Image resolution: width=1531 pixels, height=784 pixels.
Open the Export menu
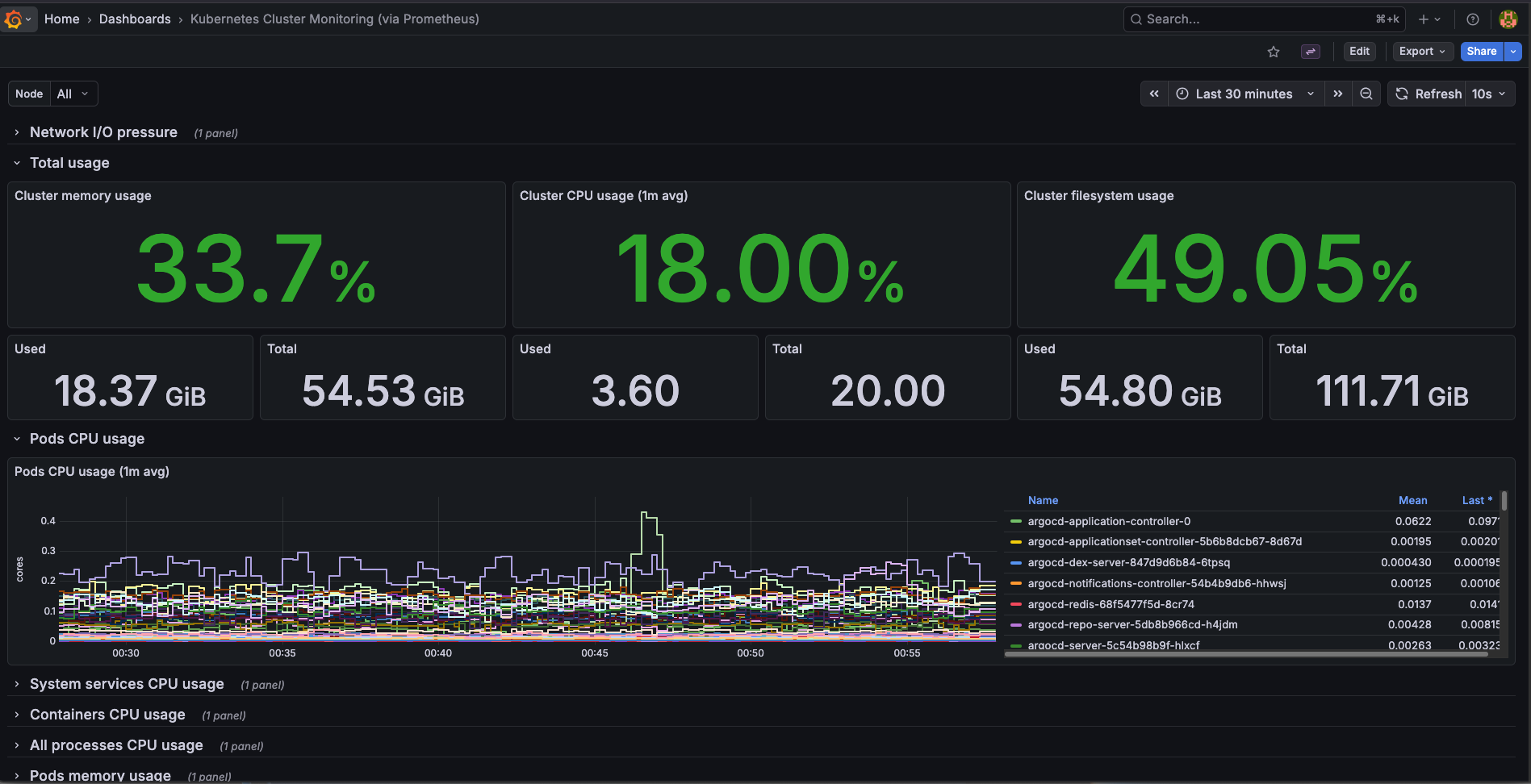point(1421,51)
